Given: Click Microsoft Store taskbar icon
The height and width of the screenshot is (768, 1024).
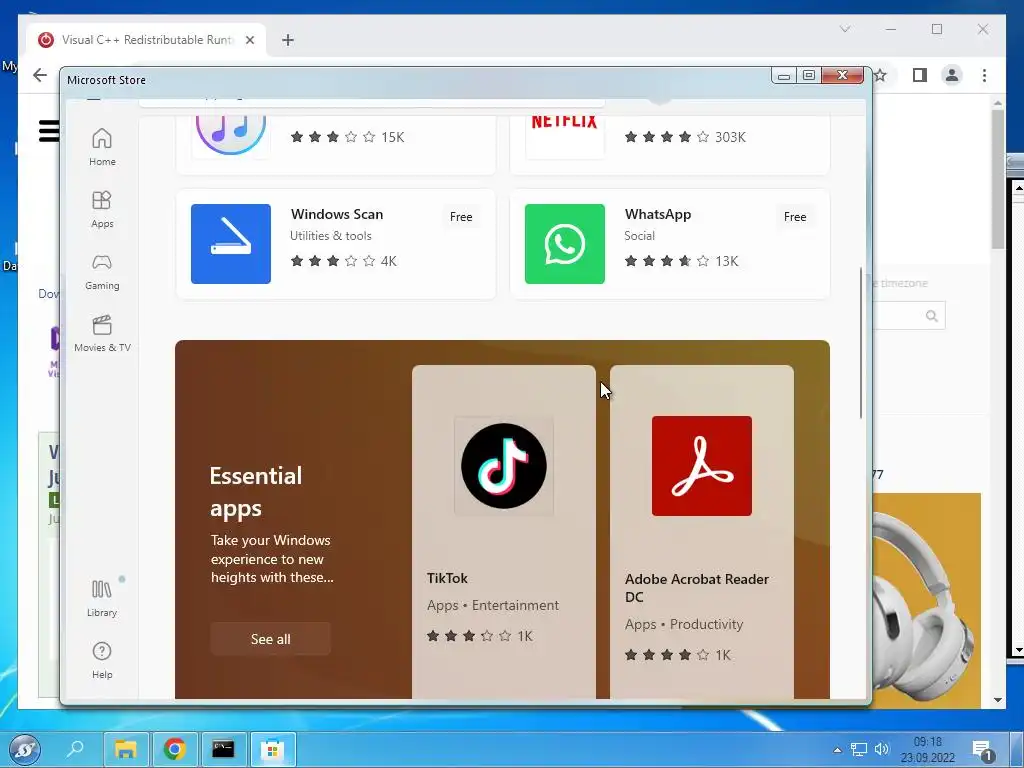Looking at the screenshot, I should point(272,749).
